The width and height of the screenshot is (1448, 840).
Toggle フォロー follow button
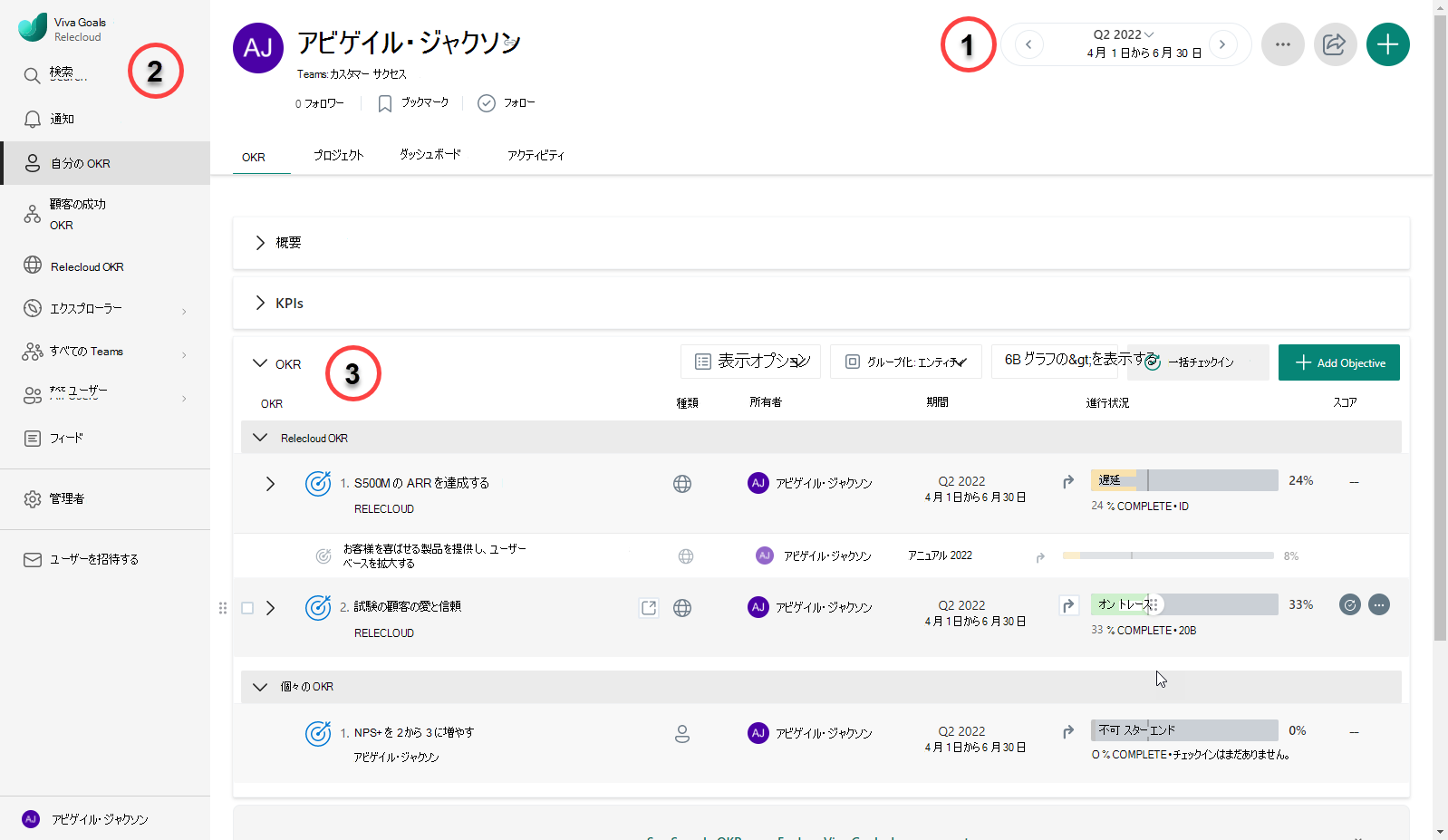(x=507, y=103)
